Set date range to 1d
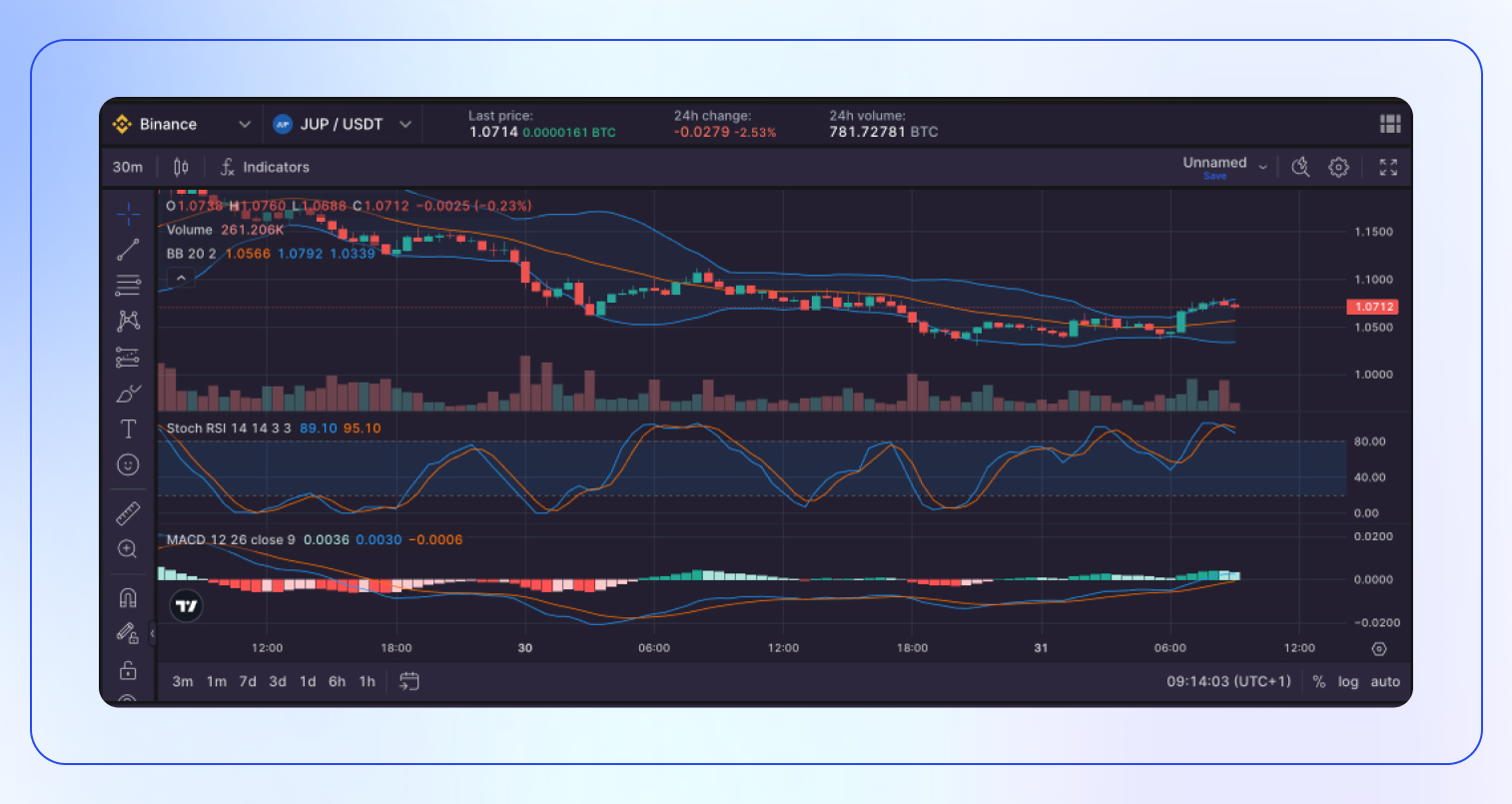The height and width of the screenshot is (804, 1512). tap(308, 681)
